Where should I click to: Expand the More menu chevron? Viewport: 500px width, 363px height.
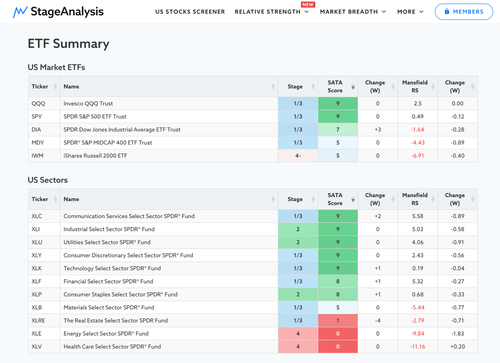click(x=421, y=12)
